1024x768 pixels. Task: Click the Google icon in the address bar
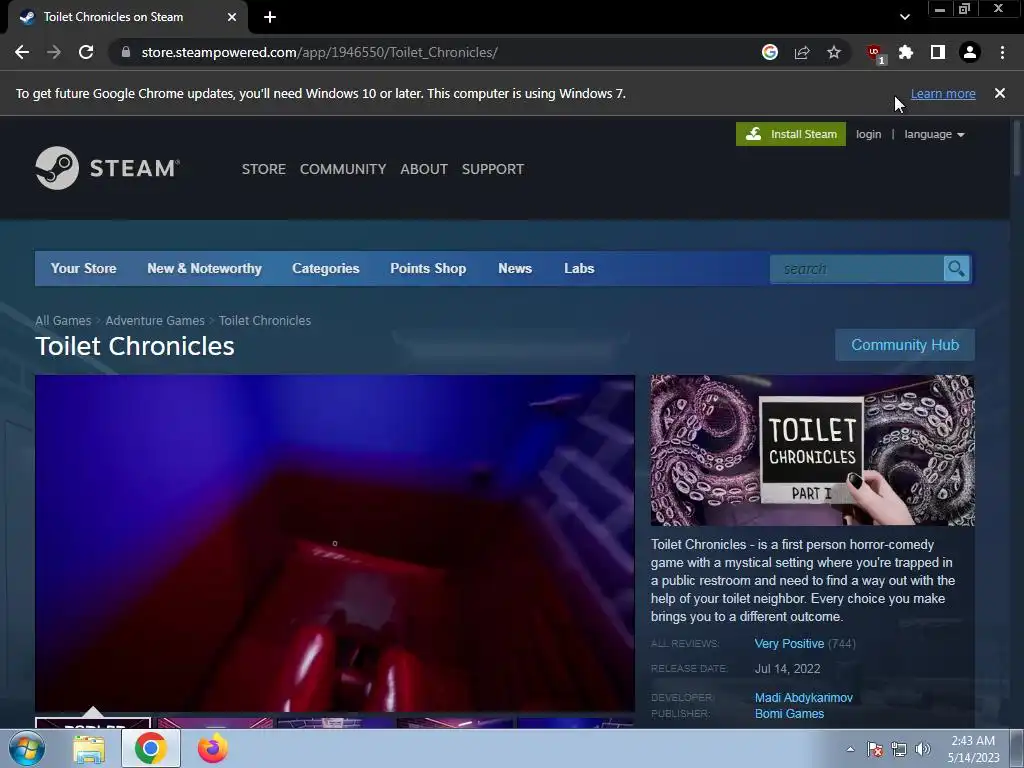770,52
